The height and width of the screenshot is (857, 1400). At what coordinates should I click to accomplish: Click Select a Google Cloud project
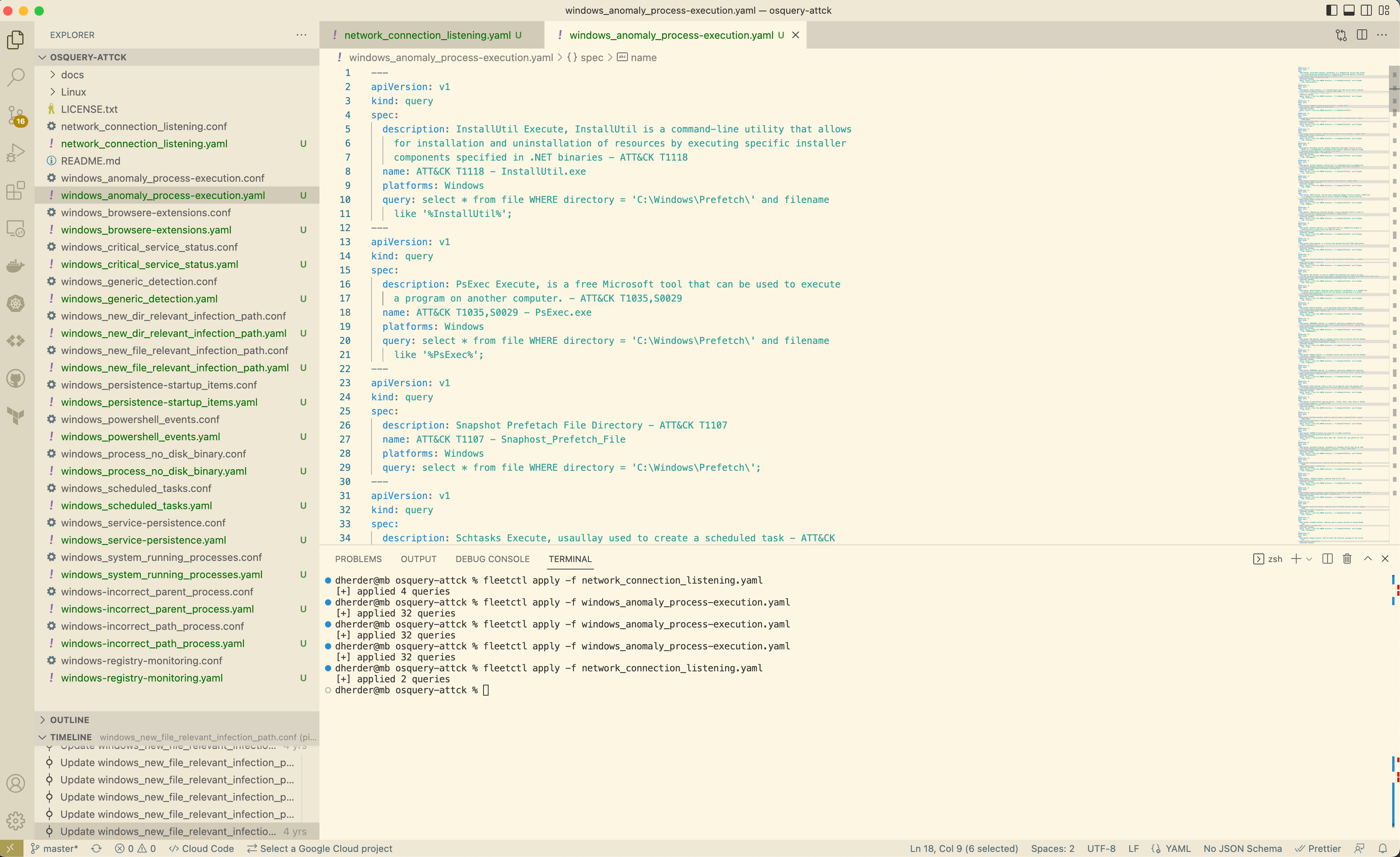[319, 848]
